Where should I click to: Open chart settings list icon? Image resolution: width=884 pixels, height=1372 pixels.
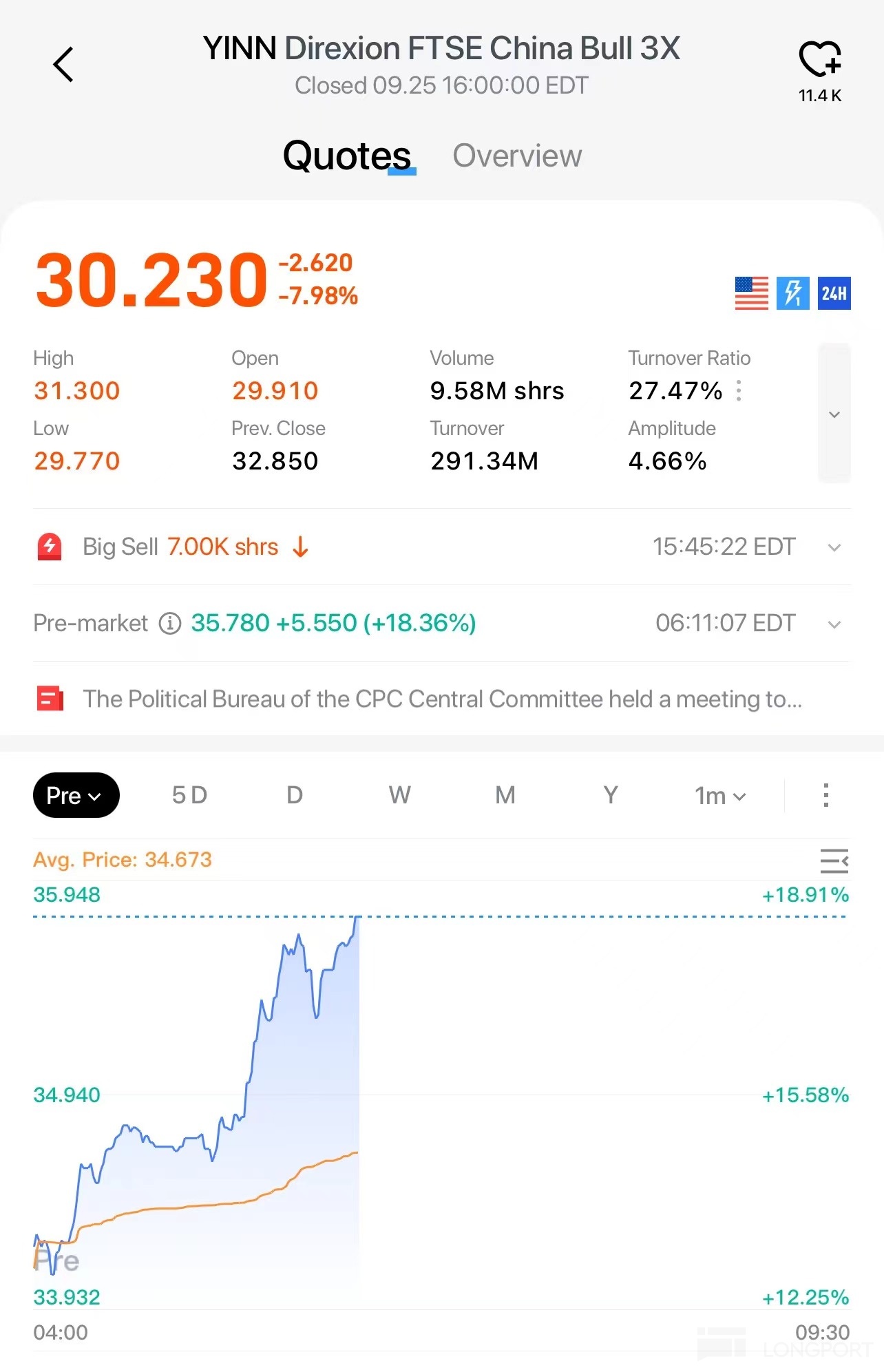(834, 861)
